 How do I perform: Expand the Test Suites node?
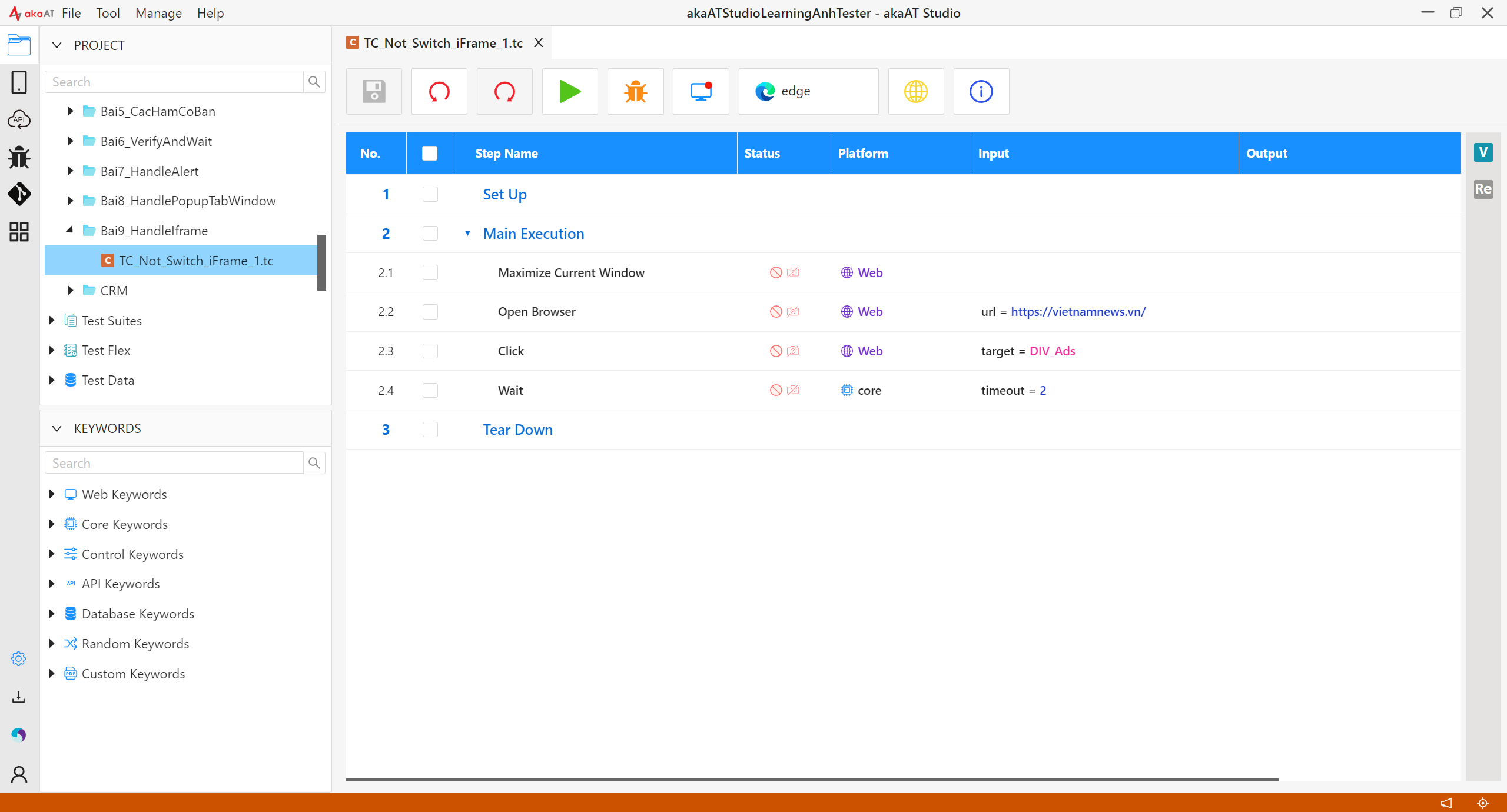pyautogui.click(x=52, y=321)
